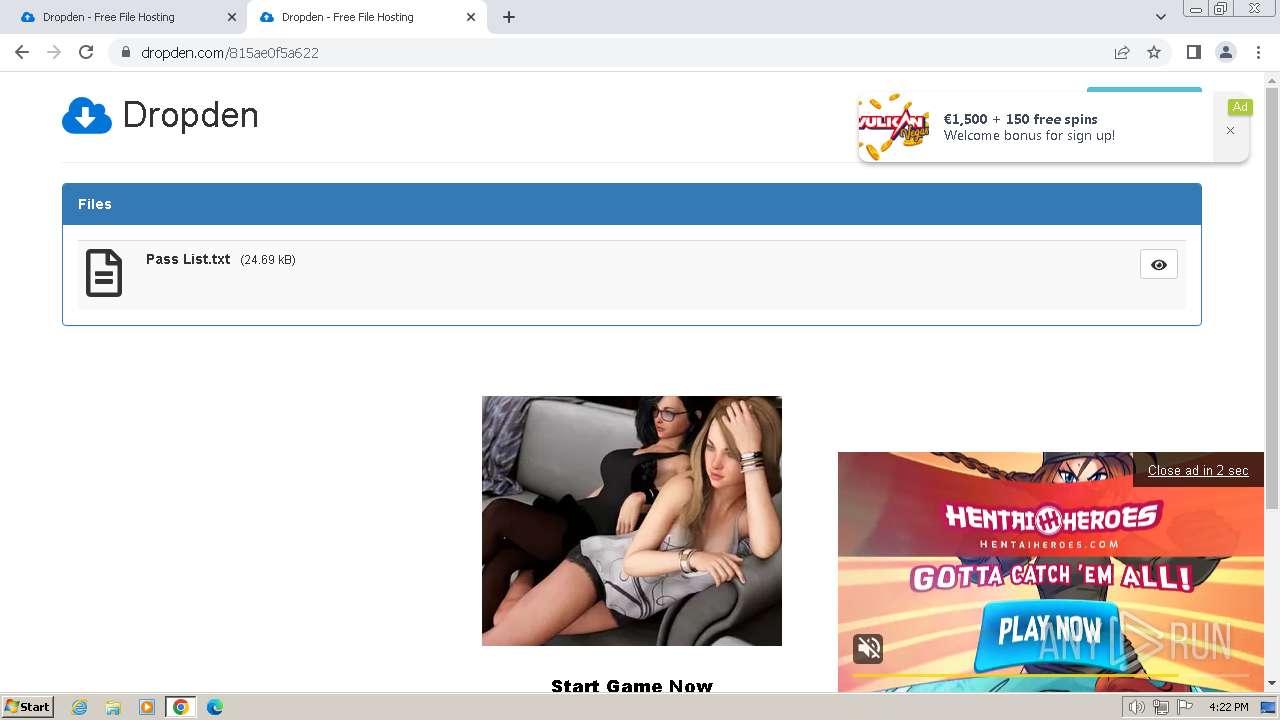Launch Internet Explorer from the taskbar

[x=79, y=707]
